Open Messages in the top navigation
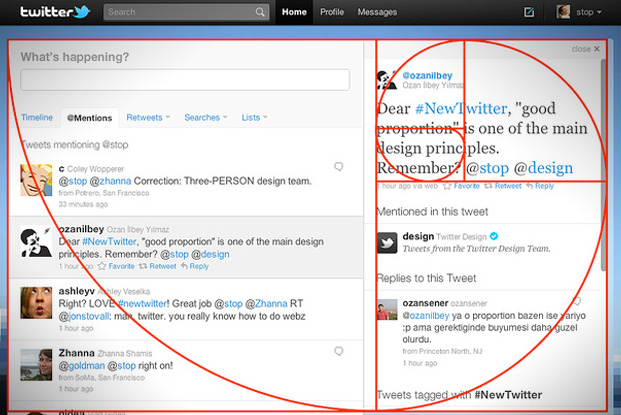 click(377, 12)
